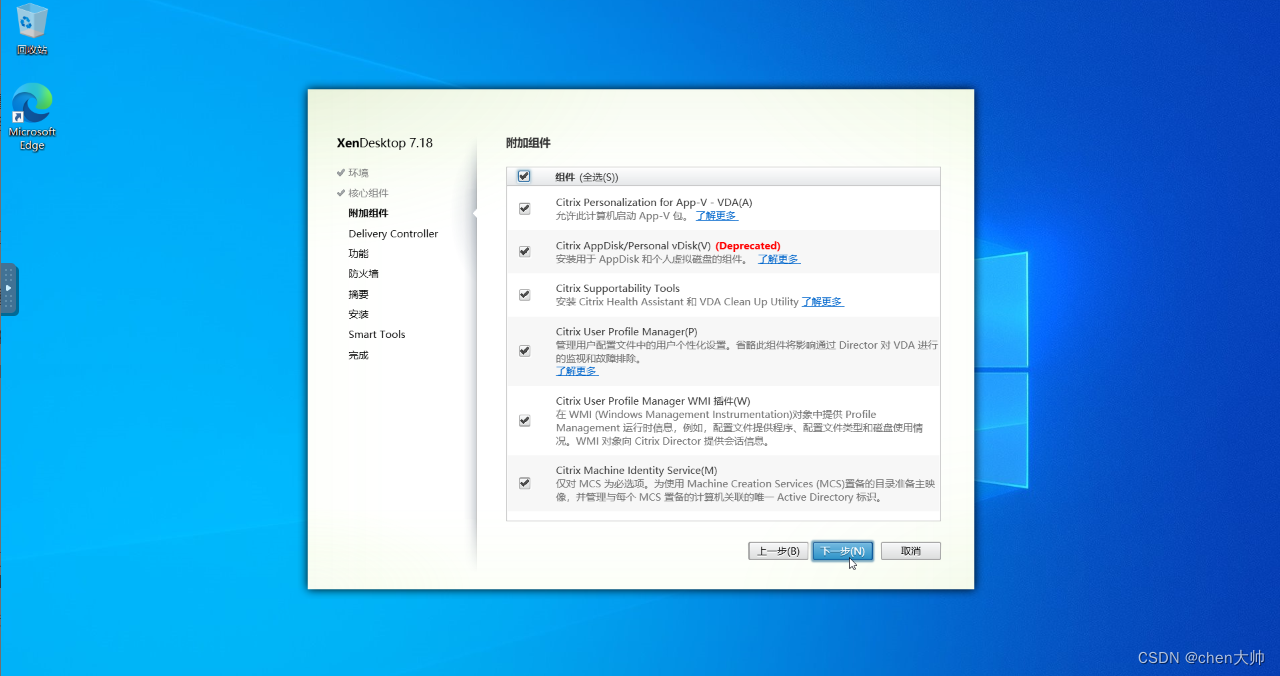Uncheck Citrix Supportability Tools component
This screenshot has width=1280, height=676.
coord(524,294)
